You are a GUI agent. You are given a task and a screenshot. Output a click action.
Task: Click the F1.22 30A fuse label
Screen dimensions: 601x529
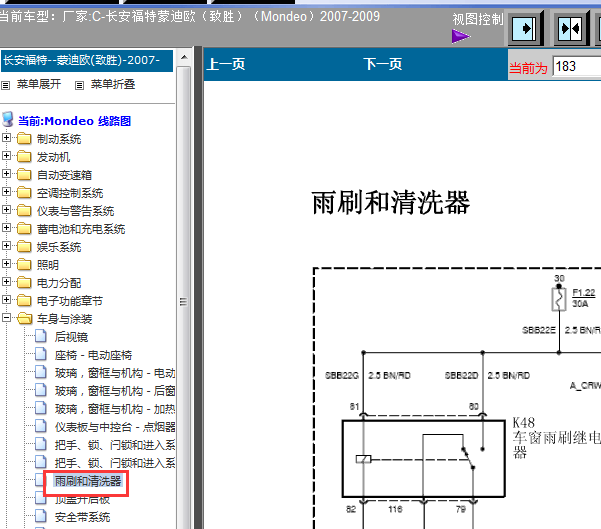(583, 298)
